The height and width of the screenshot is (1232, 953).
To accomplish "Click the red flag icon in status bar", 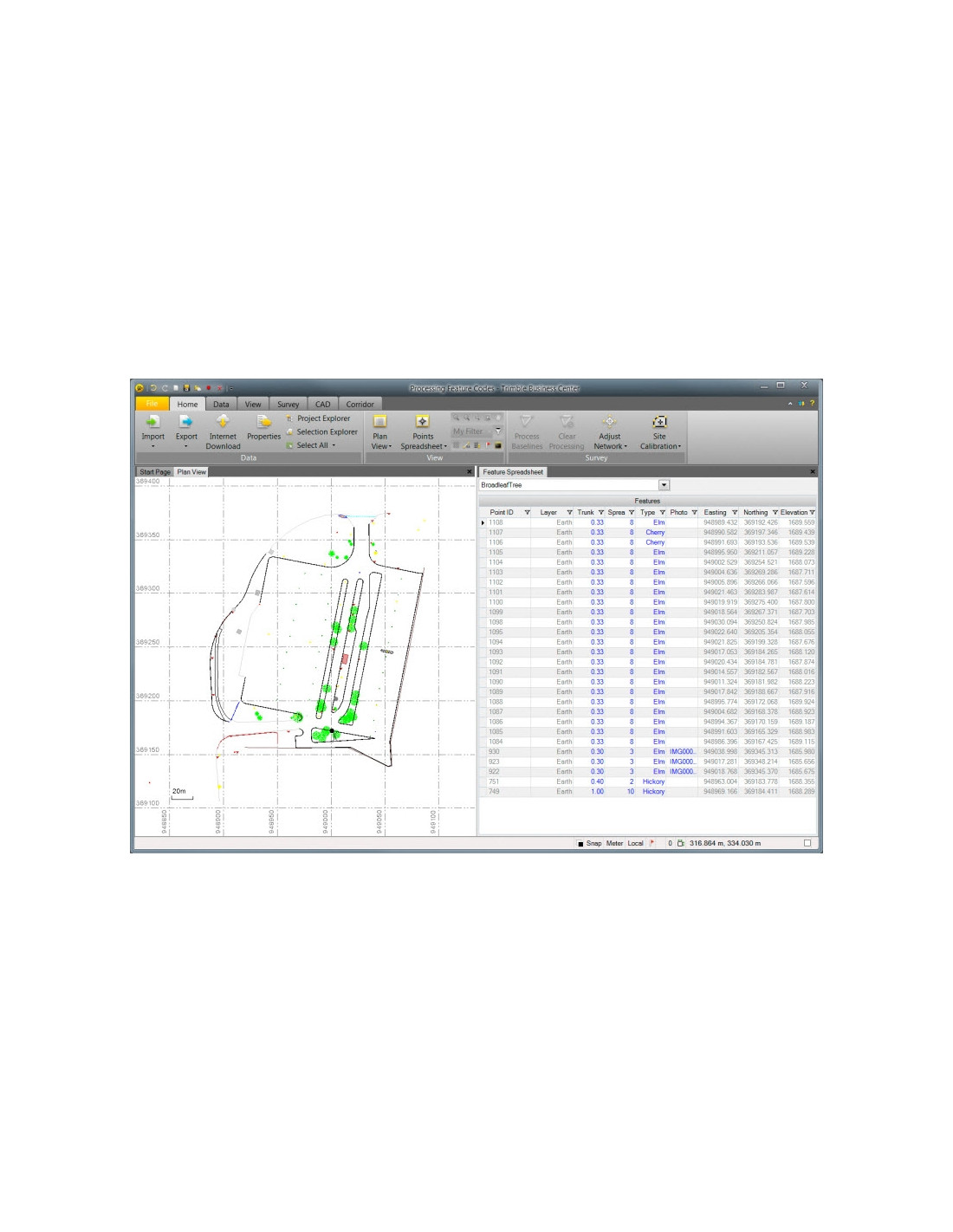I will [x=652, y=843].
